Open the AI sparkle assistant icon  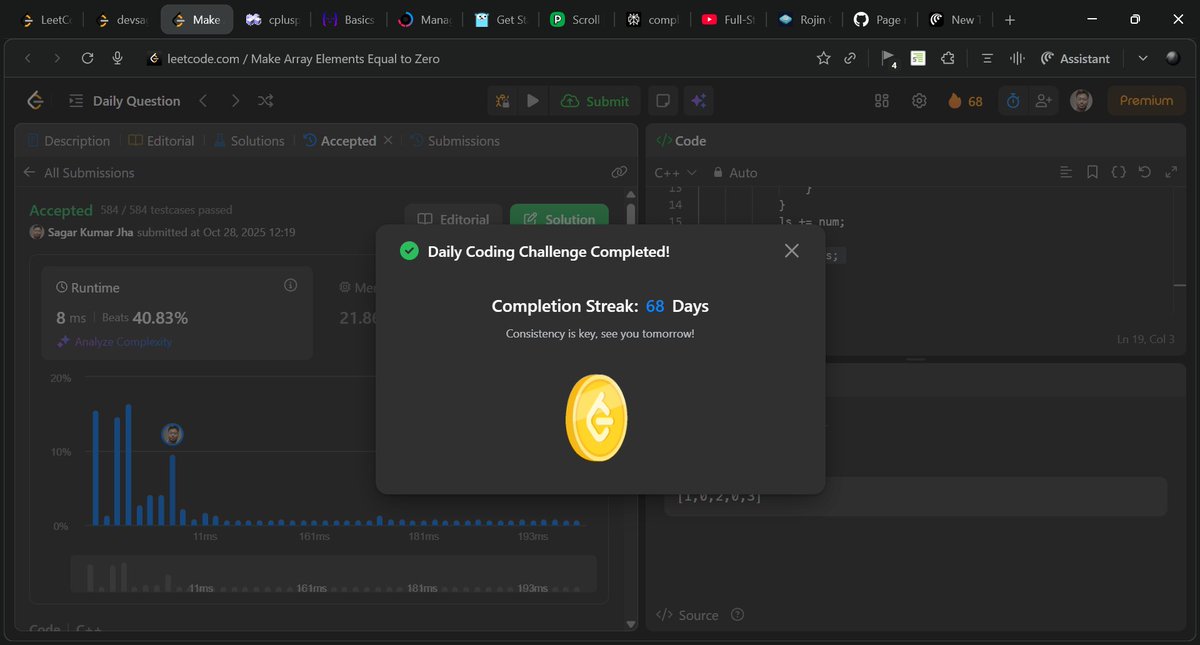[x=698, y=101]
